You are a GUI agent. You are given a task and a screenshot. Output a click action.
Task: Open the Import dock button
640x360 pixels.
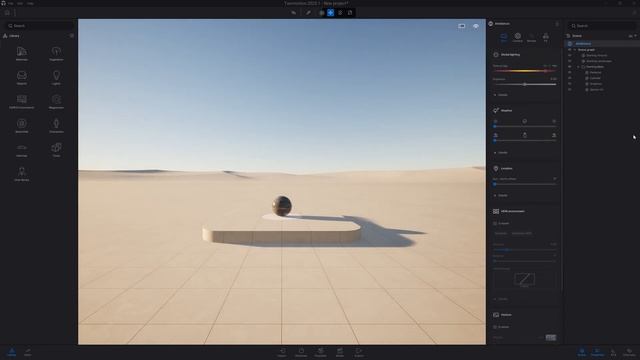click(x=282, y=352)
